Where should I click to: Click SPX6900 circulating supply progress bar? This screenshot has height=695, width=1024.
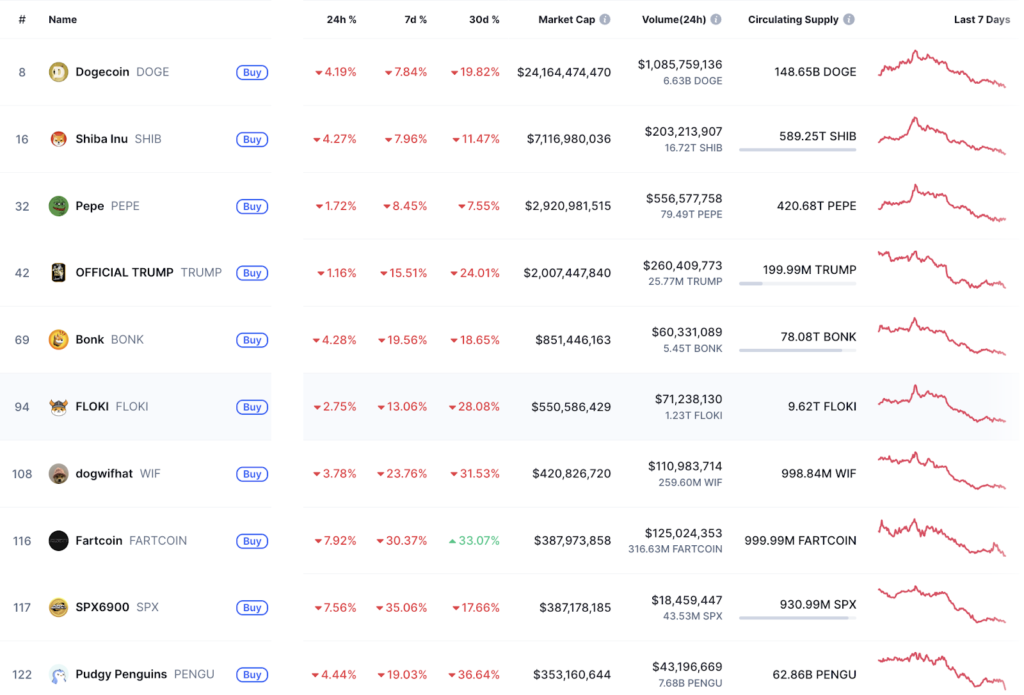(797, 618)
